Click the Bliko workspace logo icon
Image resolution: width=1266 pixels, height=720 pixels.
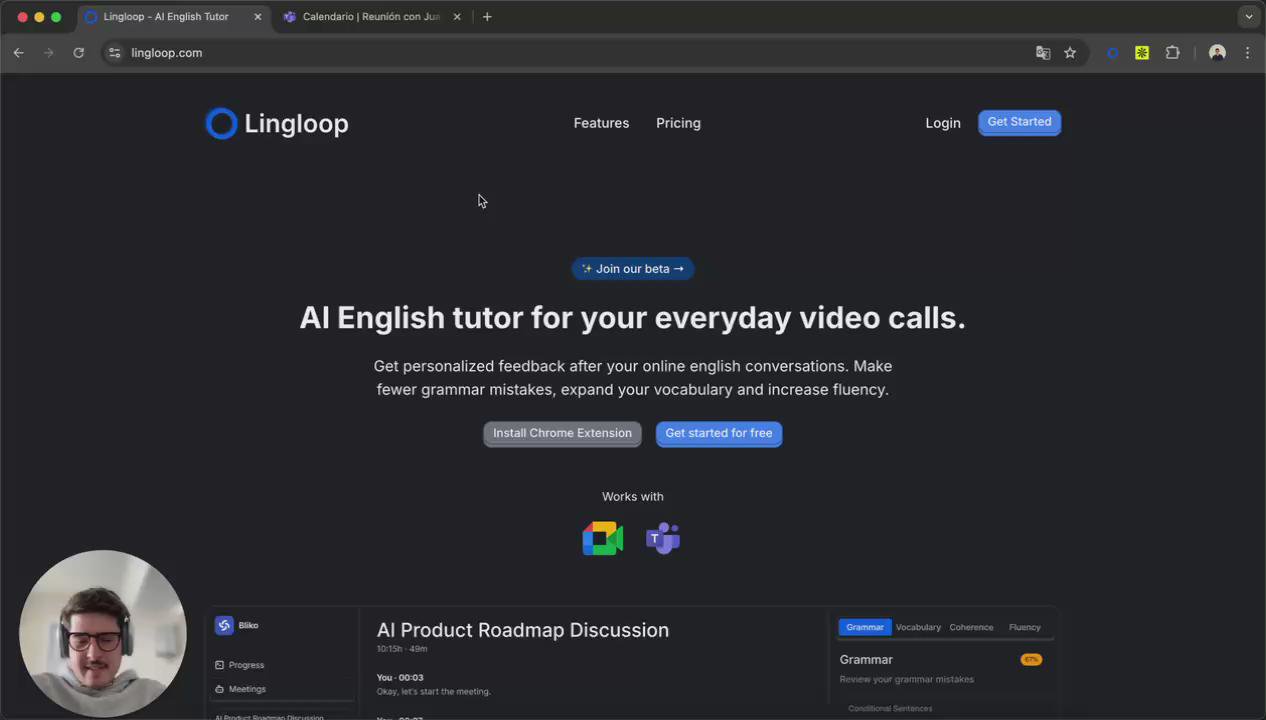[224, 625]
